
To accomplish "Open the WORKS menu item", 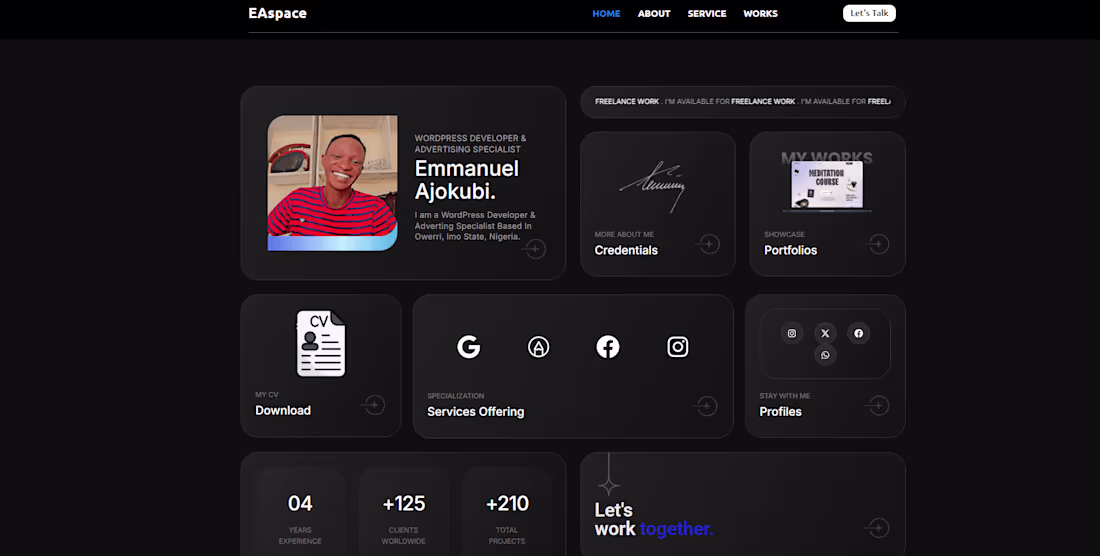I will tap(760, 13).
